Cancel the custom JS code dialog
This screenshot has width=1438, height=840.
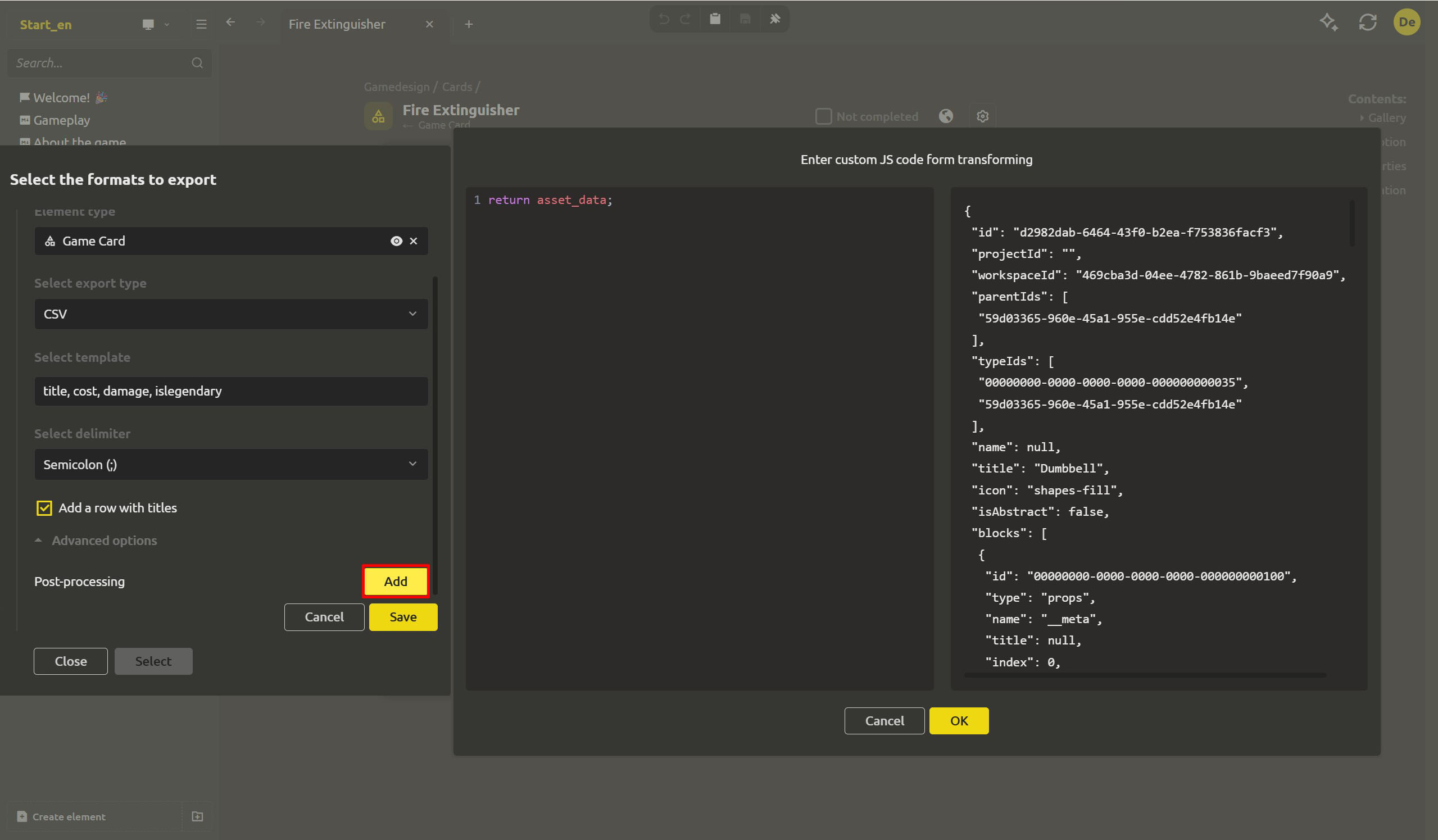point(884,721)
